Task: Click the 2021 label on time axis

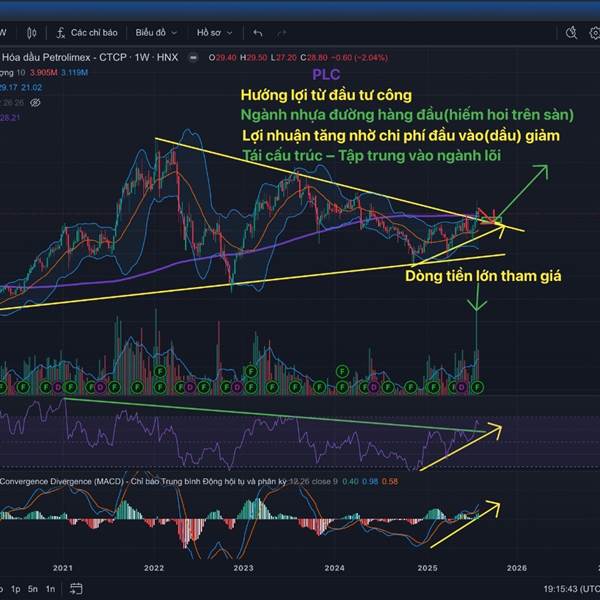Action: coord(63,568)
